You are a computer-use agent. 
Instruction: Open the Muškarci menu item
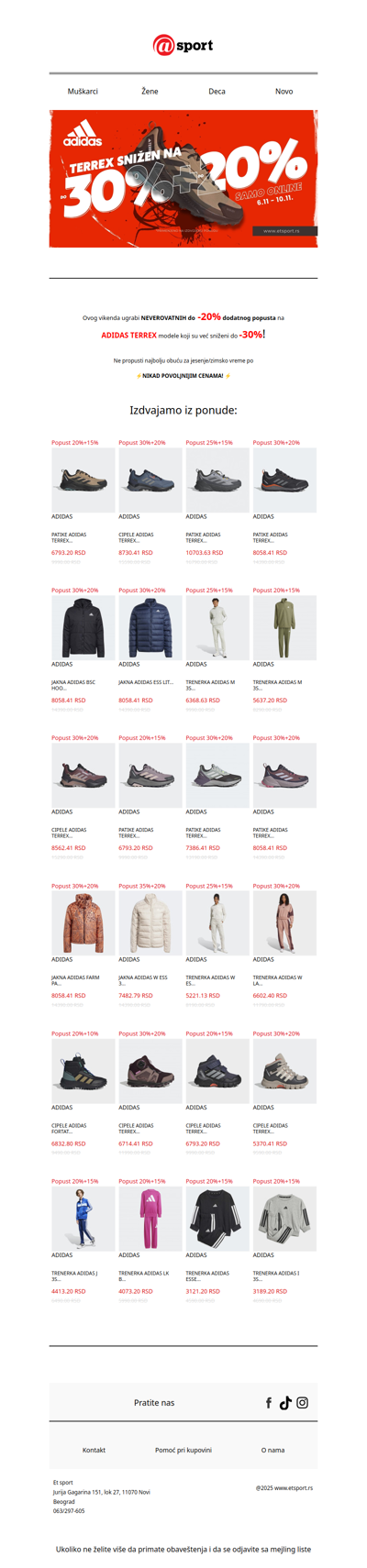coord(83,92)
